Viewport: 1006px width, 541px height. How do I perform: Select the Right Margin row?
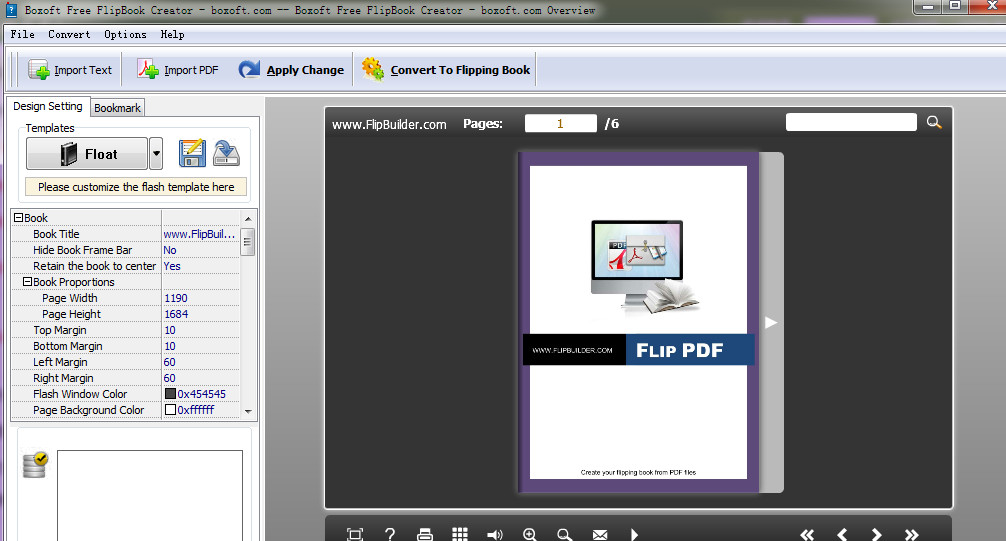point(125,379)
